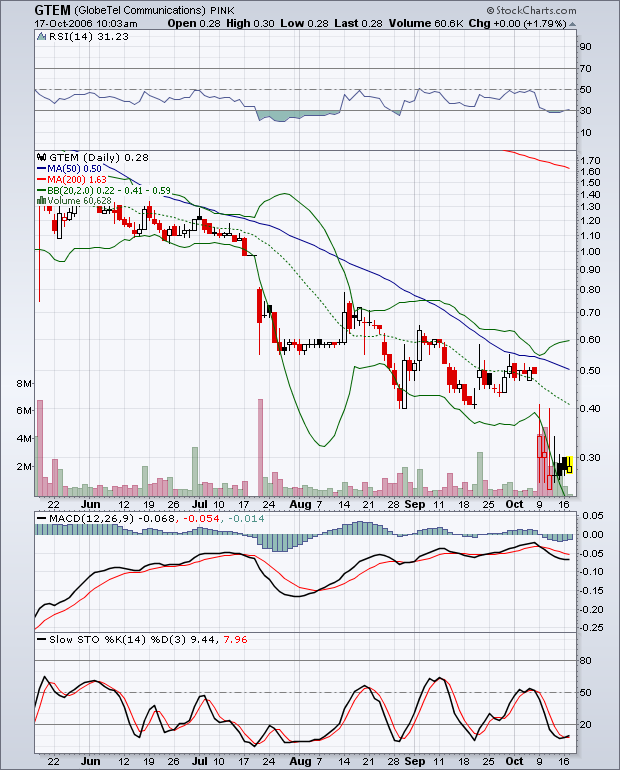620x770 pixels.
Task: Click the yellow-highlighted latest candlestick
Action: pyautogui.click(x=569, y=465)
